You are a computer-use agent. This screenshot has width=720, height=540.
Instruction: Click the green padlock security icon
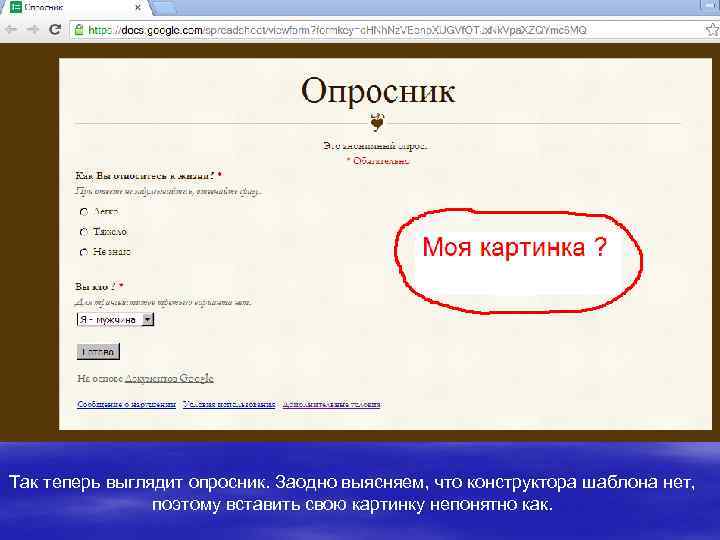79,30
